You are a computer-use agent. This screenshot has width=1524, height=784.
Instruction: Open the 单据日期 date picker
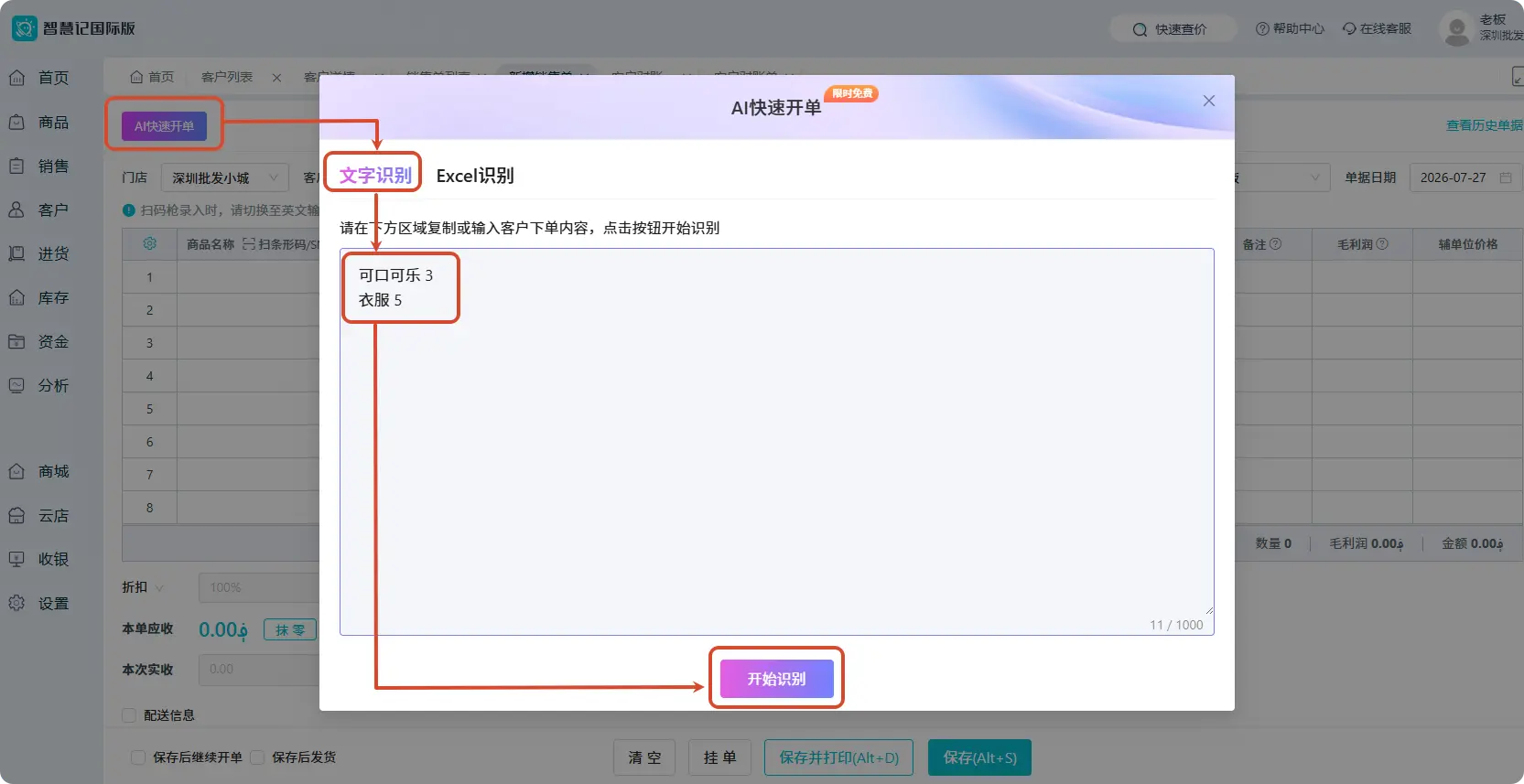(x=1465, y=177)
